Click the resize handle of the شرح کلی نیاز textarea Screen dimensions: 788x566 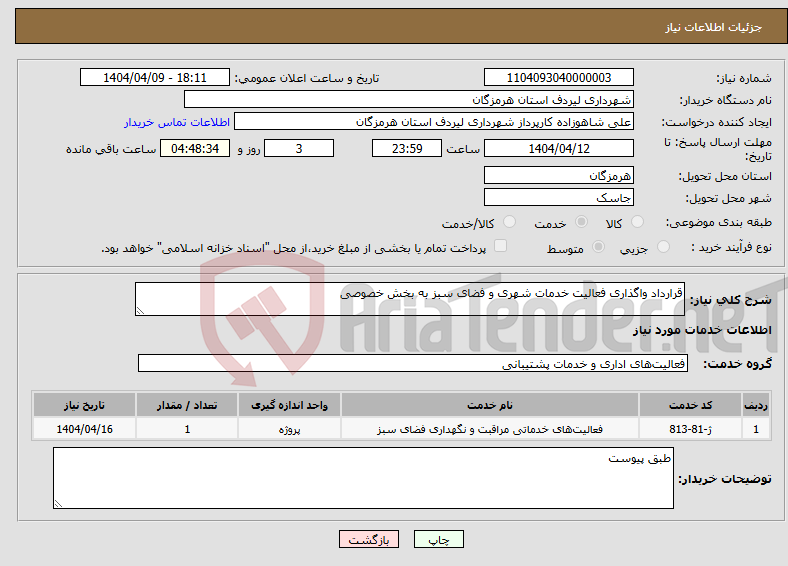click(140, 311)
